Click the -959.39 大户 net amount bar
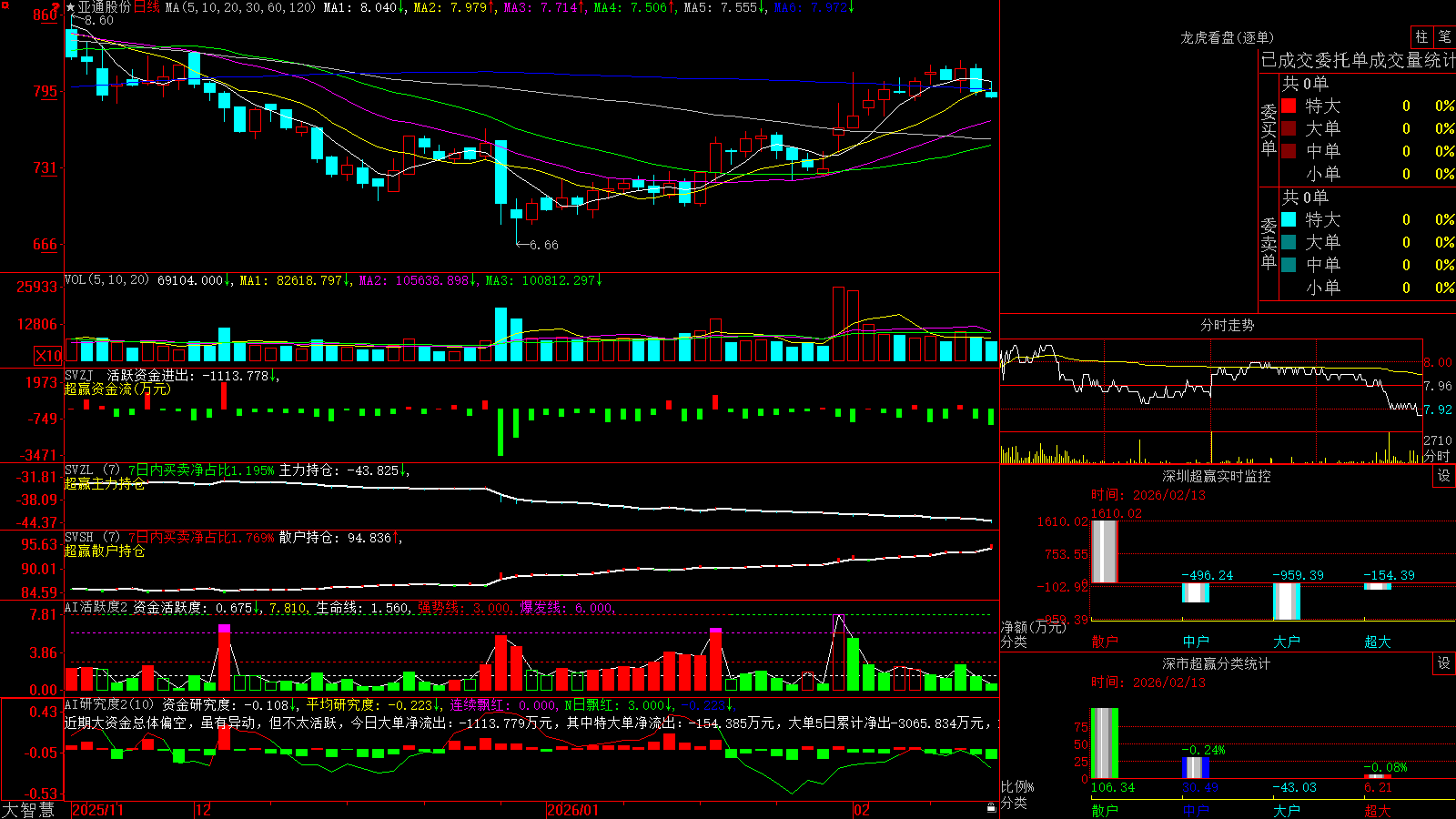 tap(1286, 602)
